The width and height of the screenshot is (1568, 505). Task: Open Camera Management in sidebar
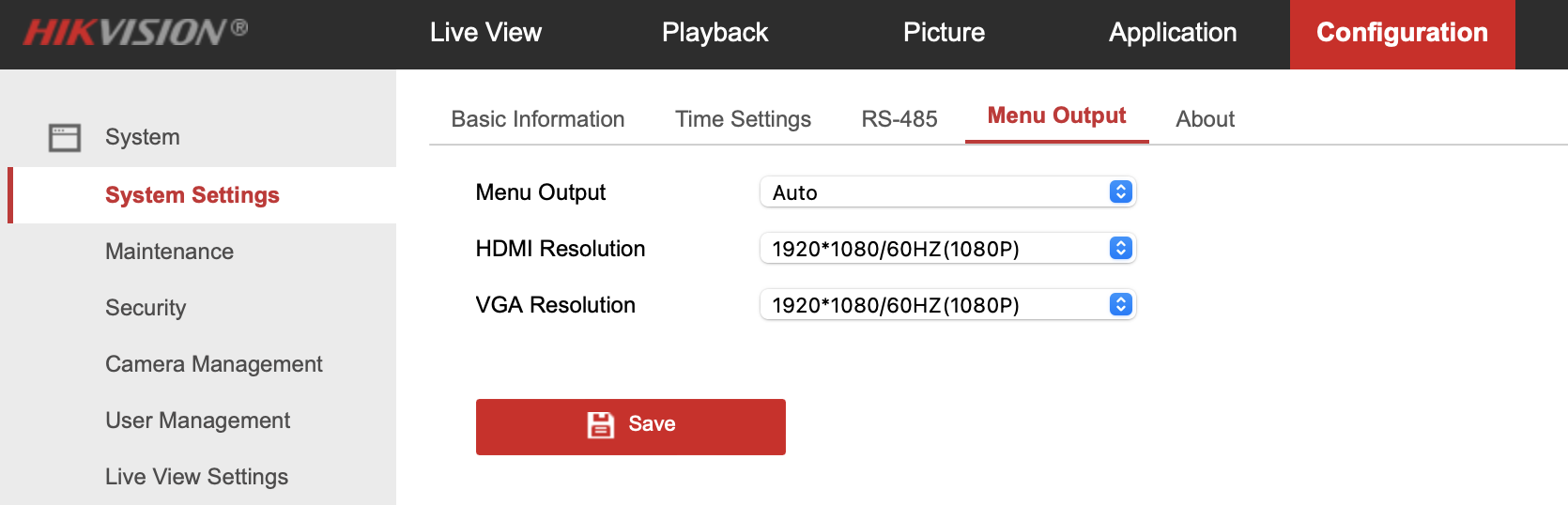(x=213, y=364)
